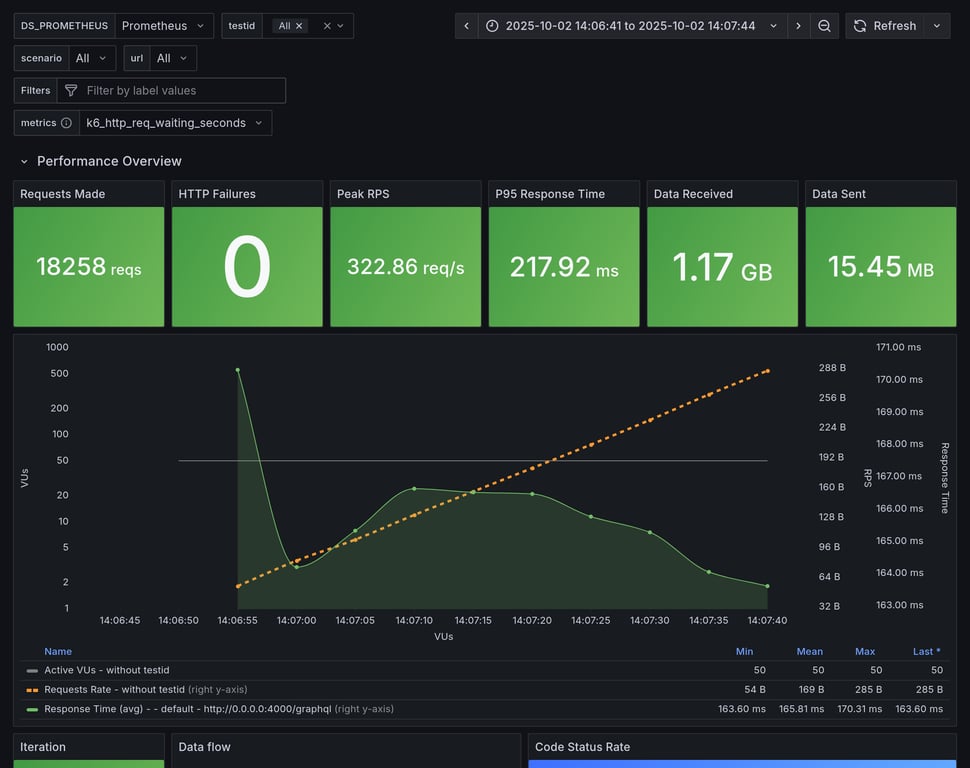Click the Requests Made panel title
This screenshot has height=768, width=970.
tap(62, 194)
